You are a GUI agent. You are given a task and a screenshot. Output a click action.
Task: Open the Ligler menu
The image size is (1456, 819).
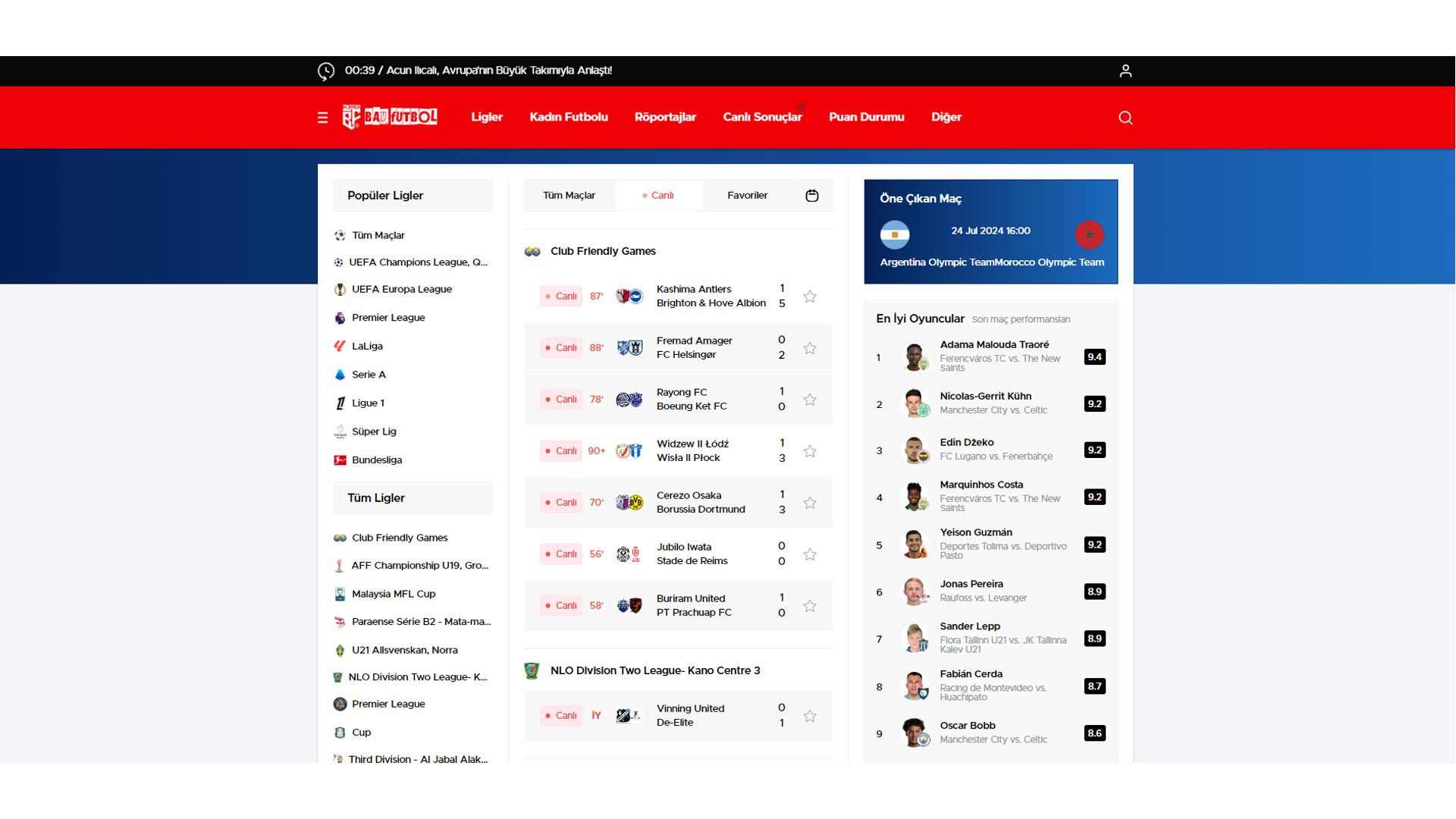[x=487, y=117]
